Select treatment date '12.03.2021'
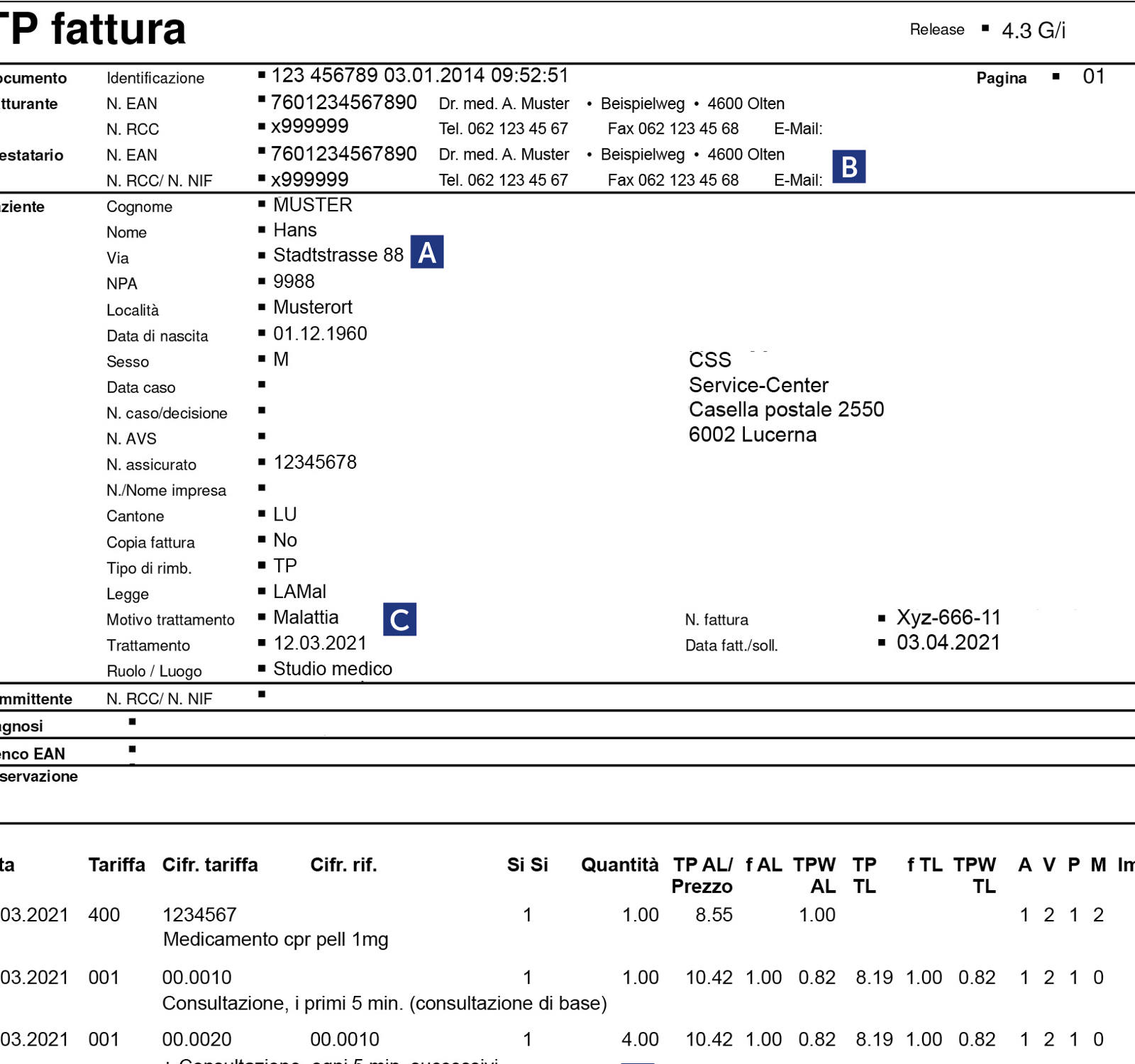This screenshot has width=1135, height=1064. coord(320,643)
